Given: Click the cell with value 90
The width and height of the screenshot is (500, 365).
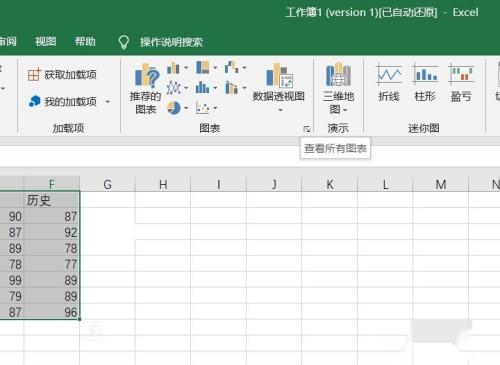Looking at the screenshot, I should pos(12,216).
